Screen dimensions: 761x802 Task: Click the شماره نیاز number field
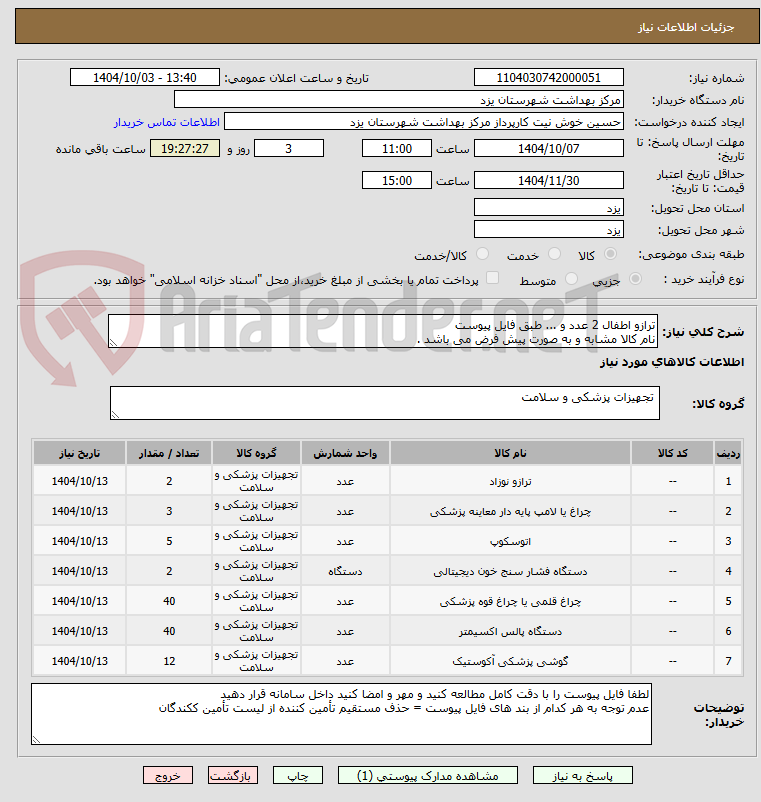point(549,77)
